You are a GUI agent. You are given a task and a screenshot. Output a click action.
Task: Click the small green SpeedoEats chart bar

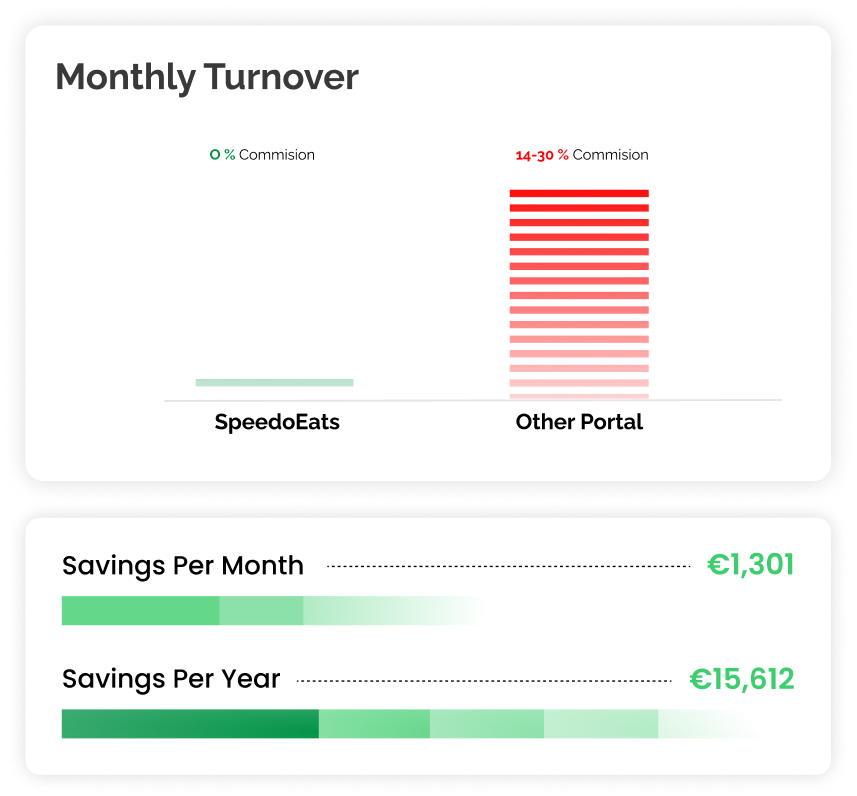274,383
